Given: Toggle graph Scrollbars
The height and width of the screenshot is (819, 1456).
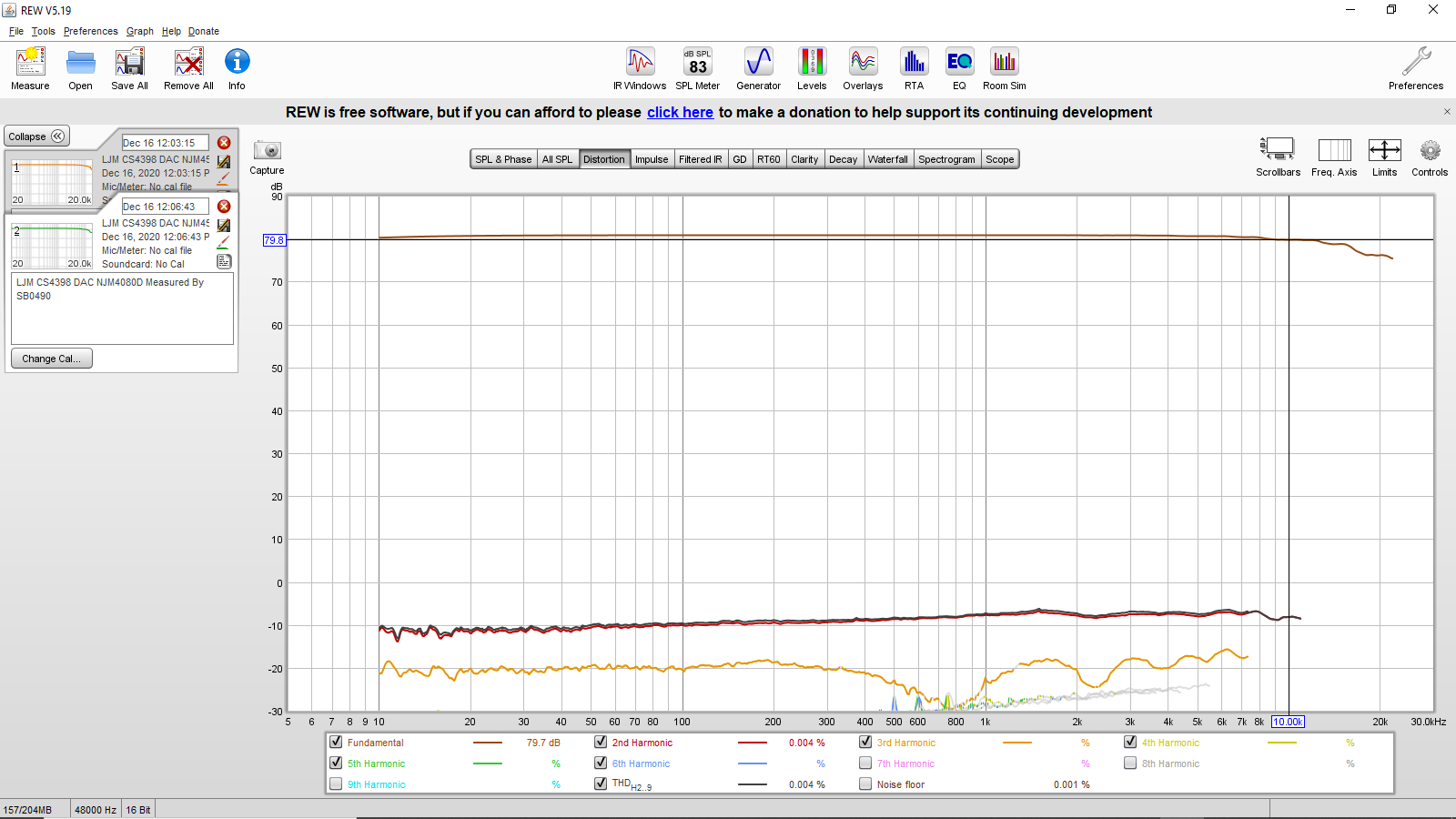Looking at the screenshot, I should pyautogui.click(x=1278, y=157).
